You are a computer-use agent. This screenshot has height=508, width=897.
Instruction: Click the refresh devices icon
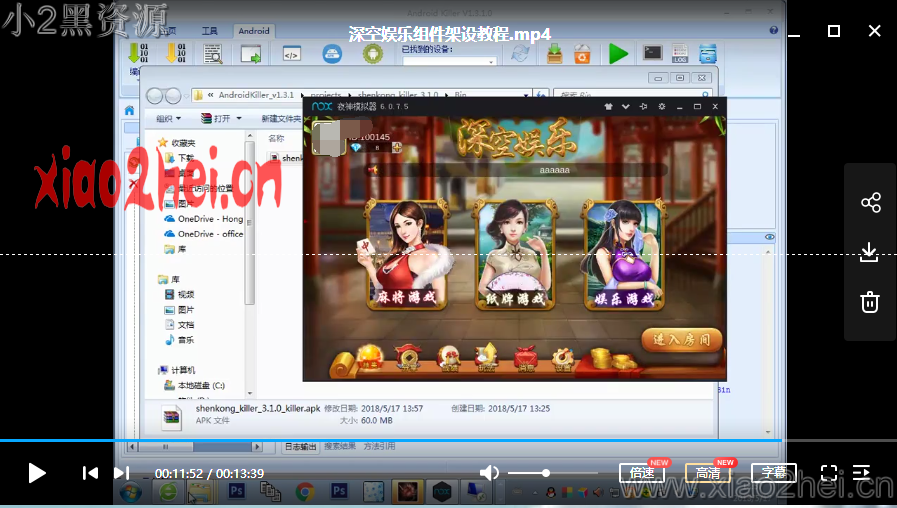click(520, 54)
